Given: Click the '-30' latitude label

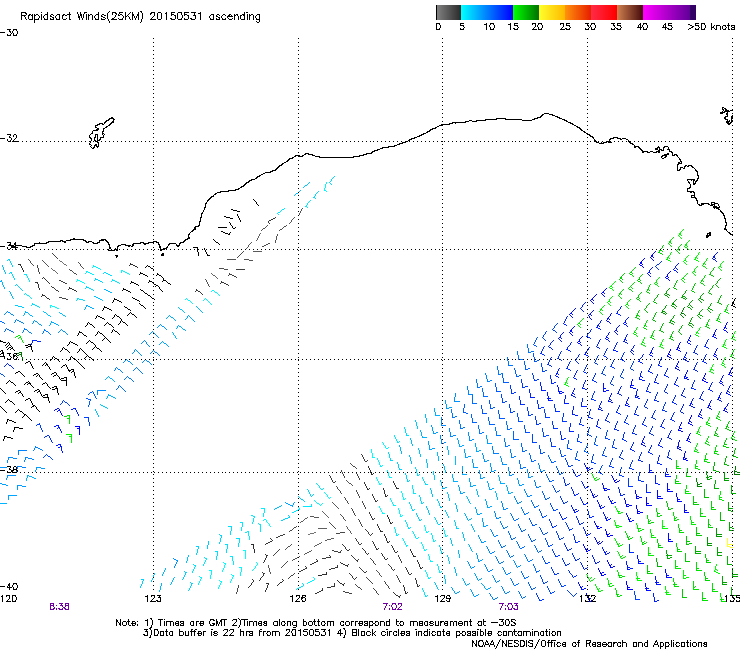Looking at the screenshot, I should [x=9, y=33].
